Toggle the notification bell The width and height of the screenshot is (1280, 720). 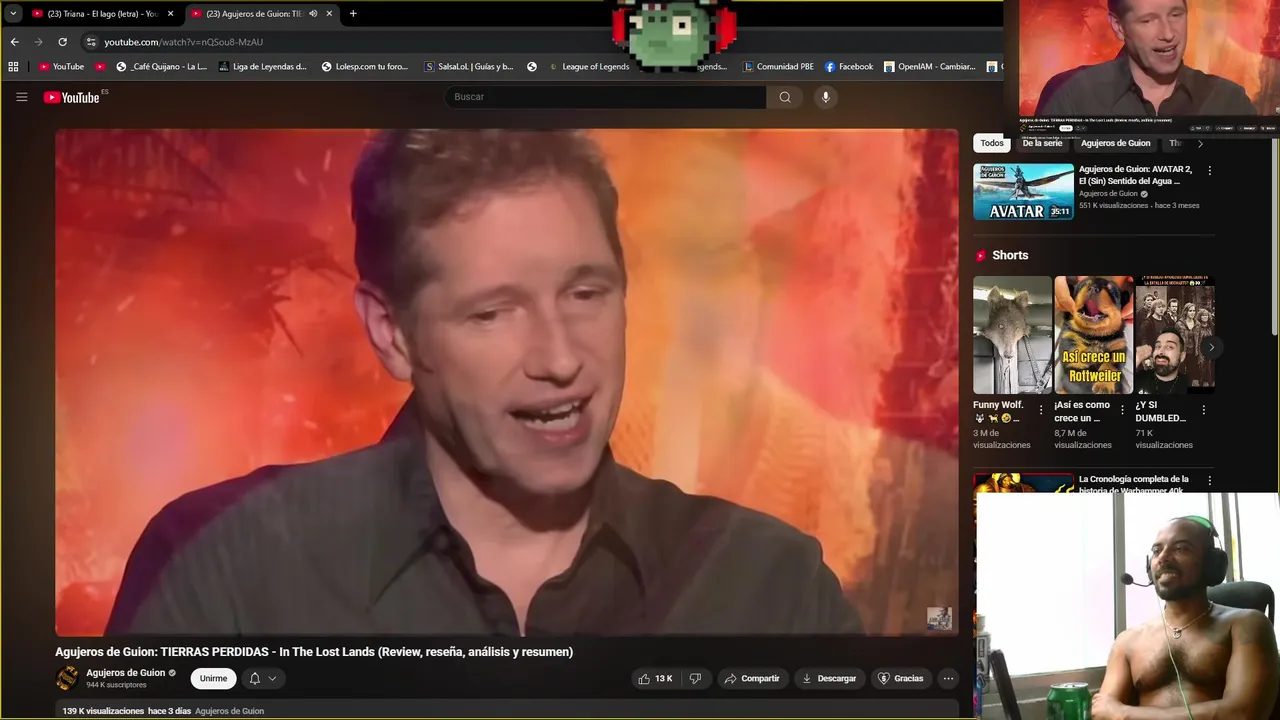tap(255, 678)
